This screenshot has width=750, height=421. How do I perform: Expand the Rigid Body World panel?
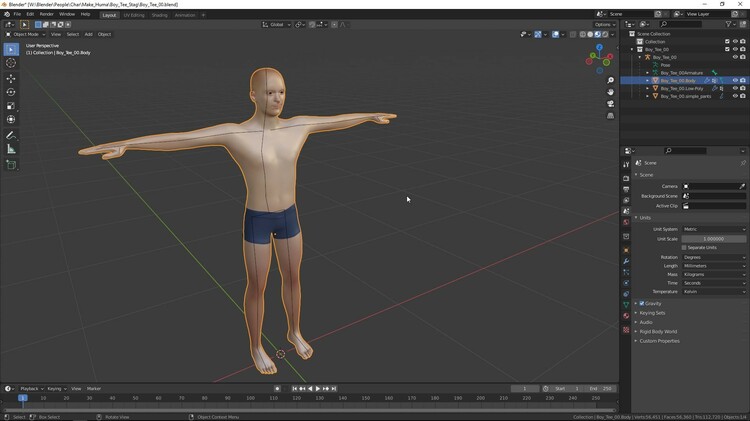pyautogui.click(x=658, y=331)
